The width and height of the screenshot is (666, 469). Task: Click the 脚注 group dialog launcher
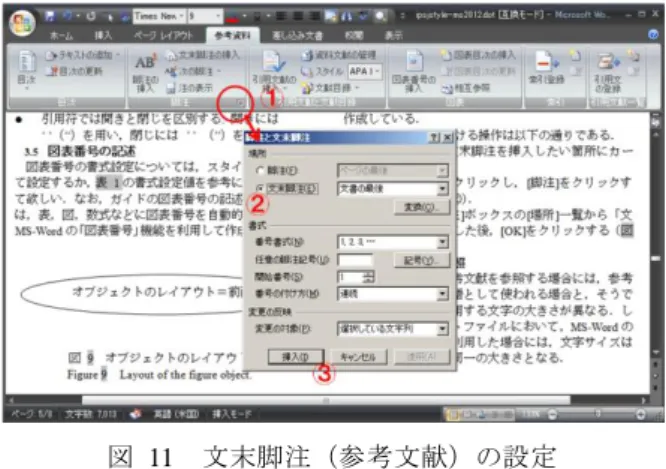point(240,102)
